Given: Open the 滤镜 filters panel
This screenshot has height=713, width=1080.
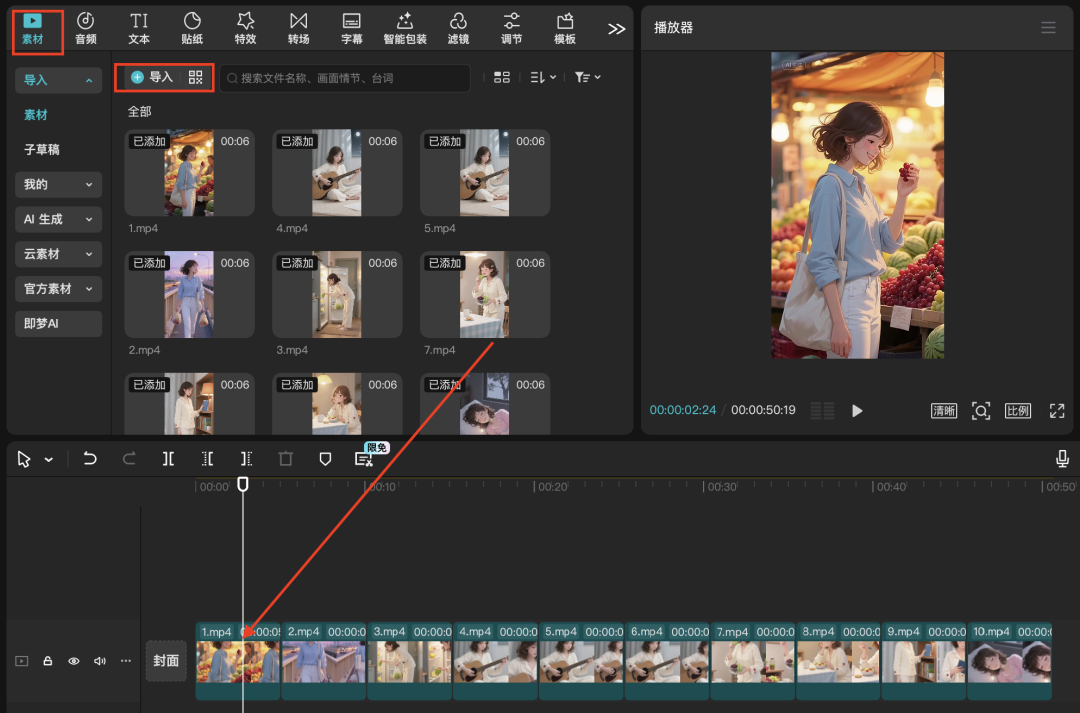Looking at the screenshot, I should 458,27.
